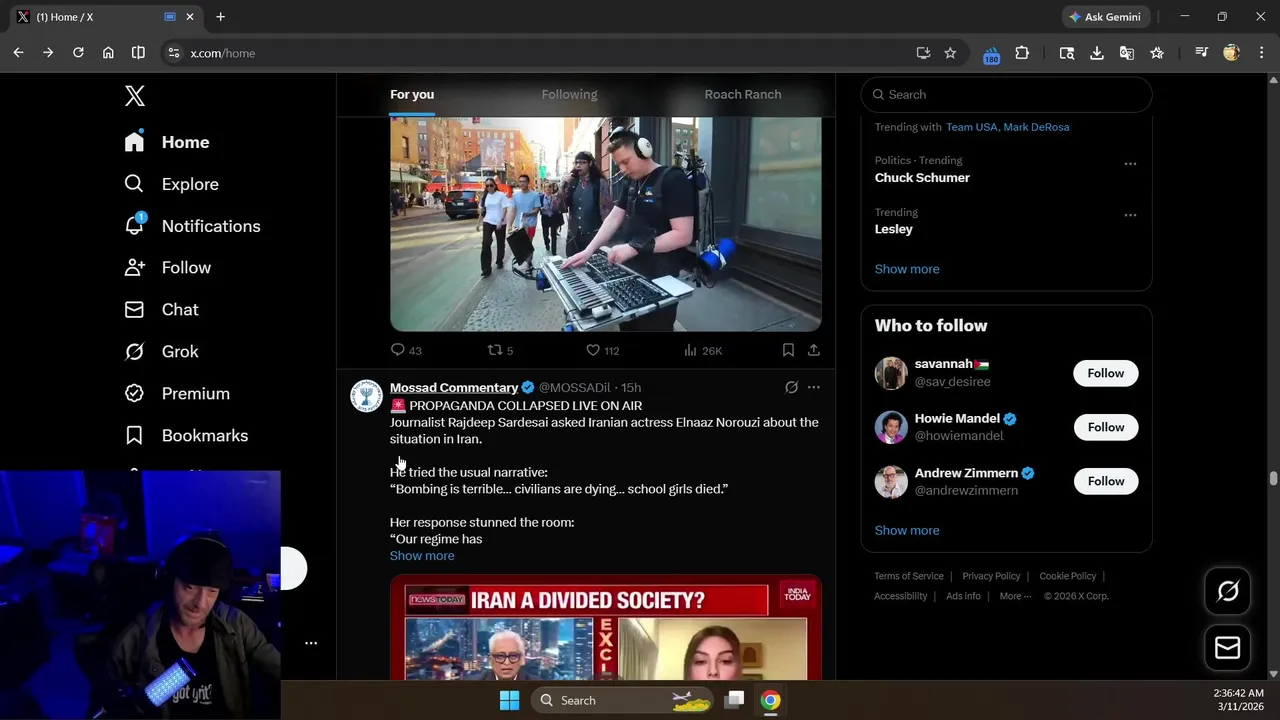Follow Howie Mandel
The height and width of the screenshot is (720, 1280).
(1106, 427)
